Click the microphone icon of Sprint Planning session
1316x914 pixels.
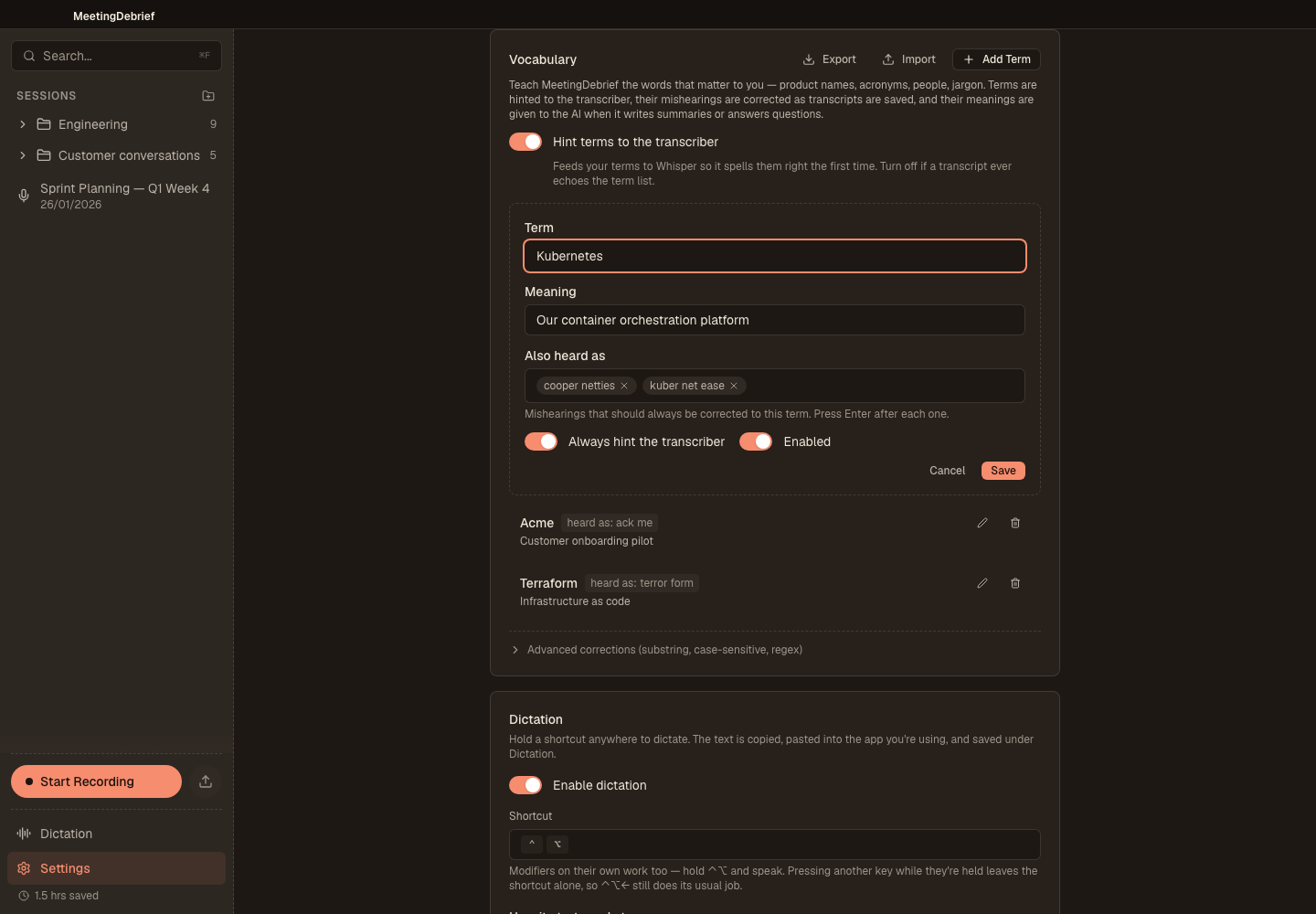(x=24, y=196)
